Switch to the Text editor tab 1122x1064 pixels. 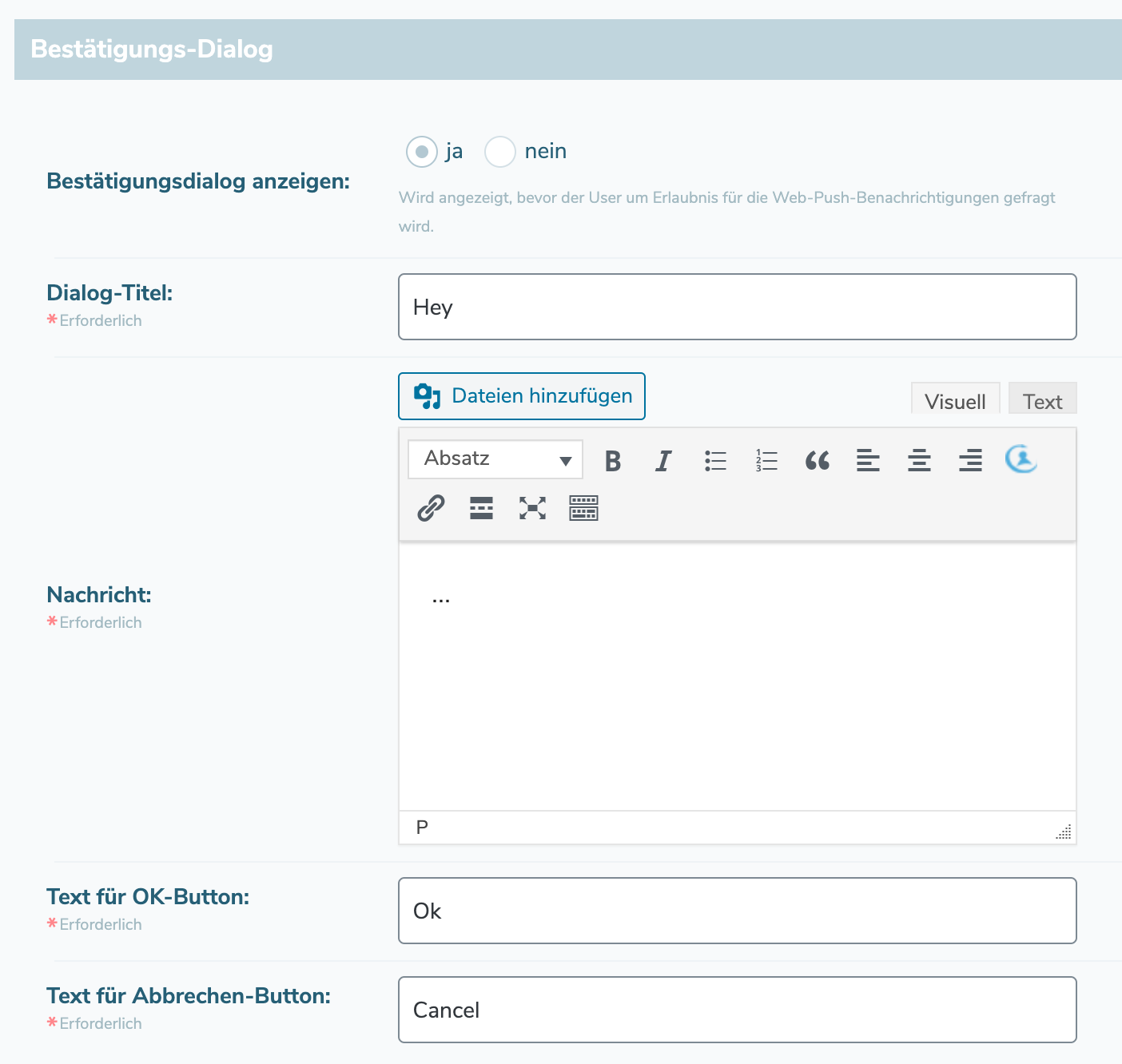(x=1042, y=400)
